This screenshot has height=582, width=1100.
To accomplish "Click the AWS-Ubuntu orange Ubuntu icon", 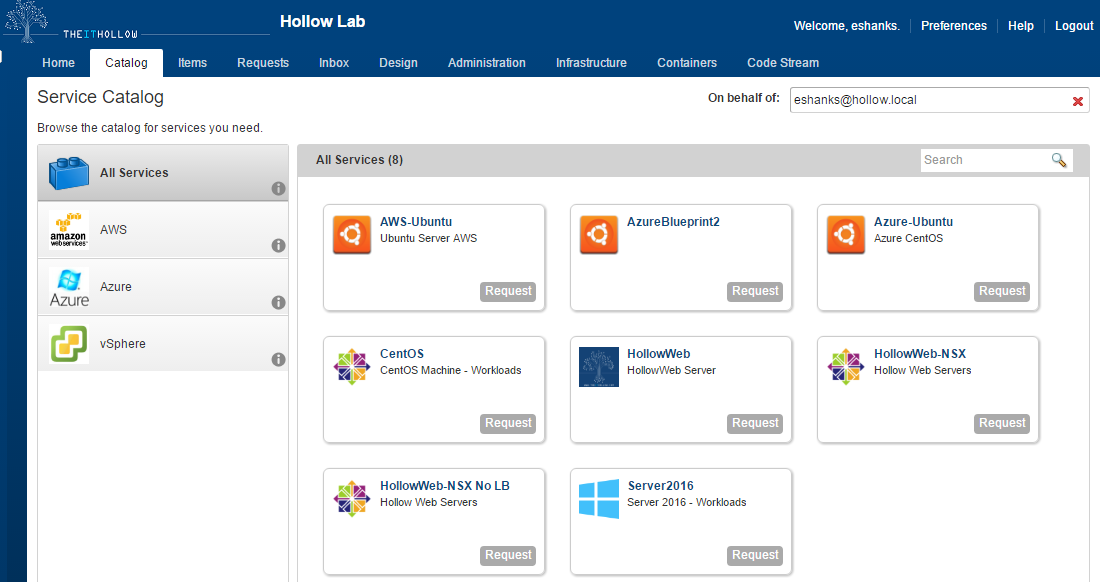I will (352, 235).
